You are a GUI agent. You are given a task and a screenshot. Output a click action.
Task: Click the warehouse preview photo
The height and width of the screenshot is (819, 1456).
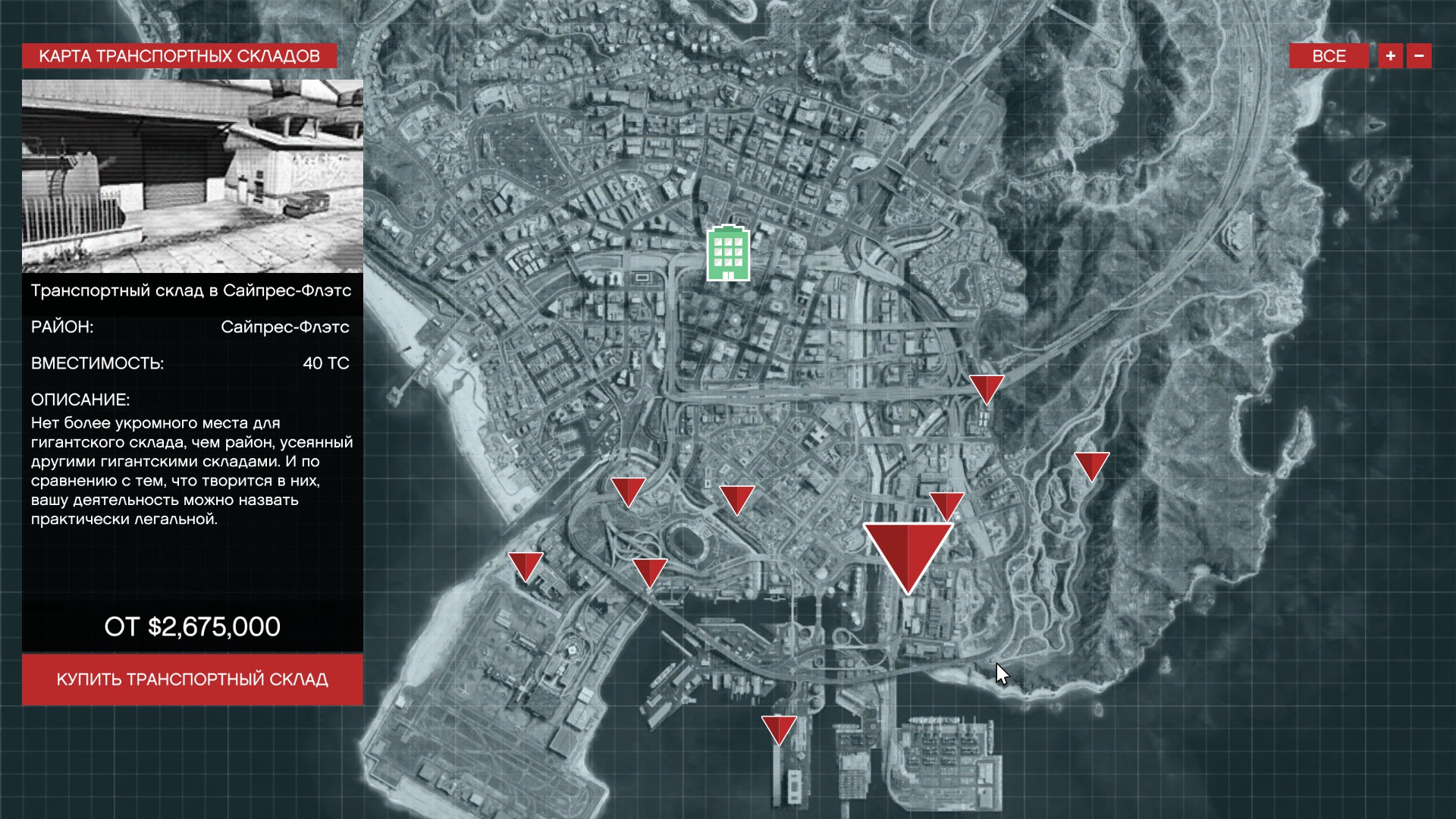pos(193,176)
